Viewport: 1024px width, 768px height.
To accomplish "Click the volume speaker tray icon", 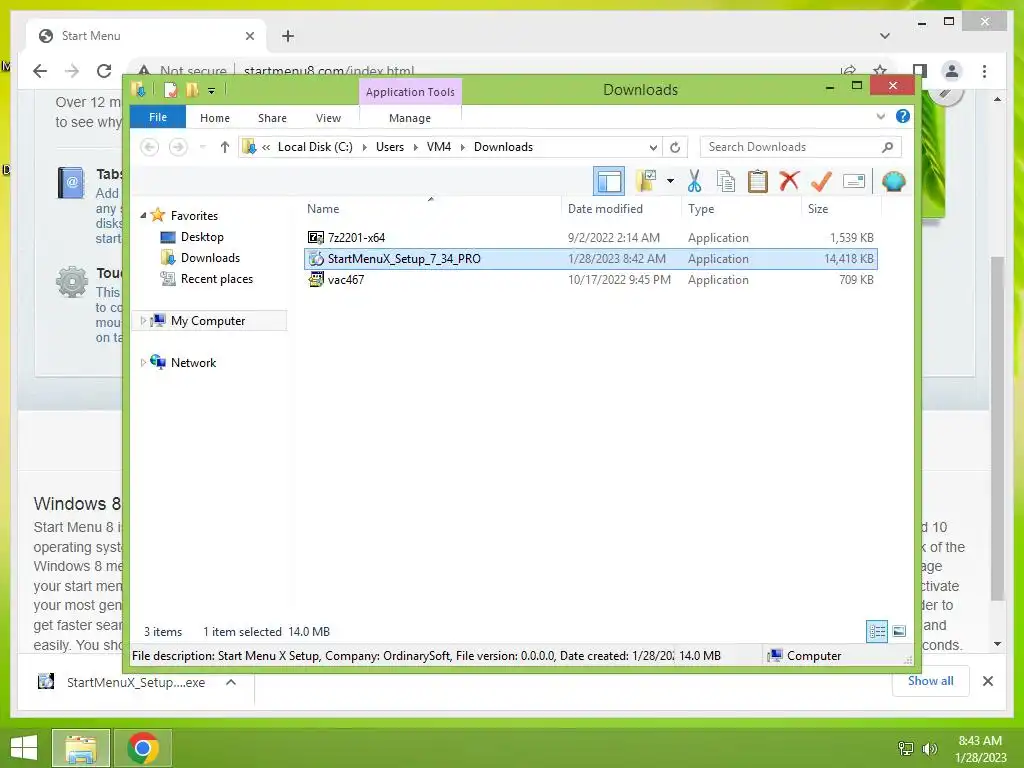I will 929,748.
